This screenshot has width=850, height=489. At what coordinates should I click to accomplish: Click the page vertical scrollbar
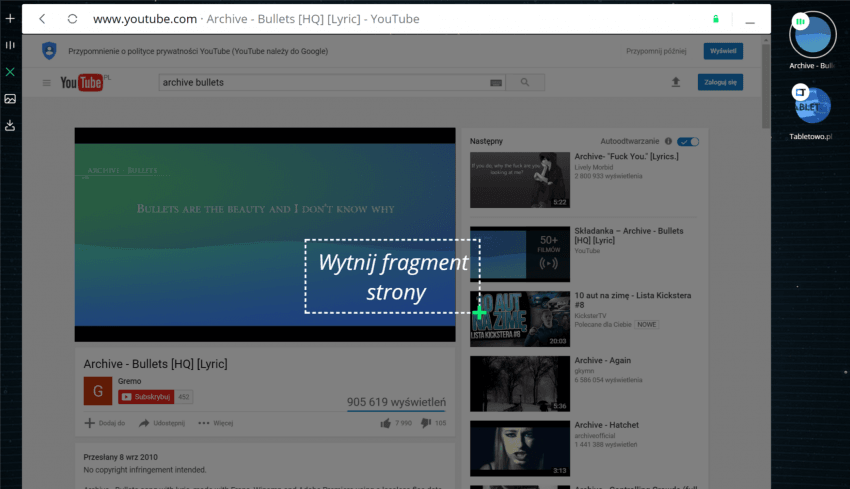click(765, 87)
